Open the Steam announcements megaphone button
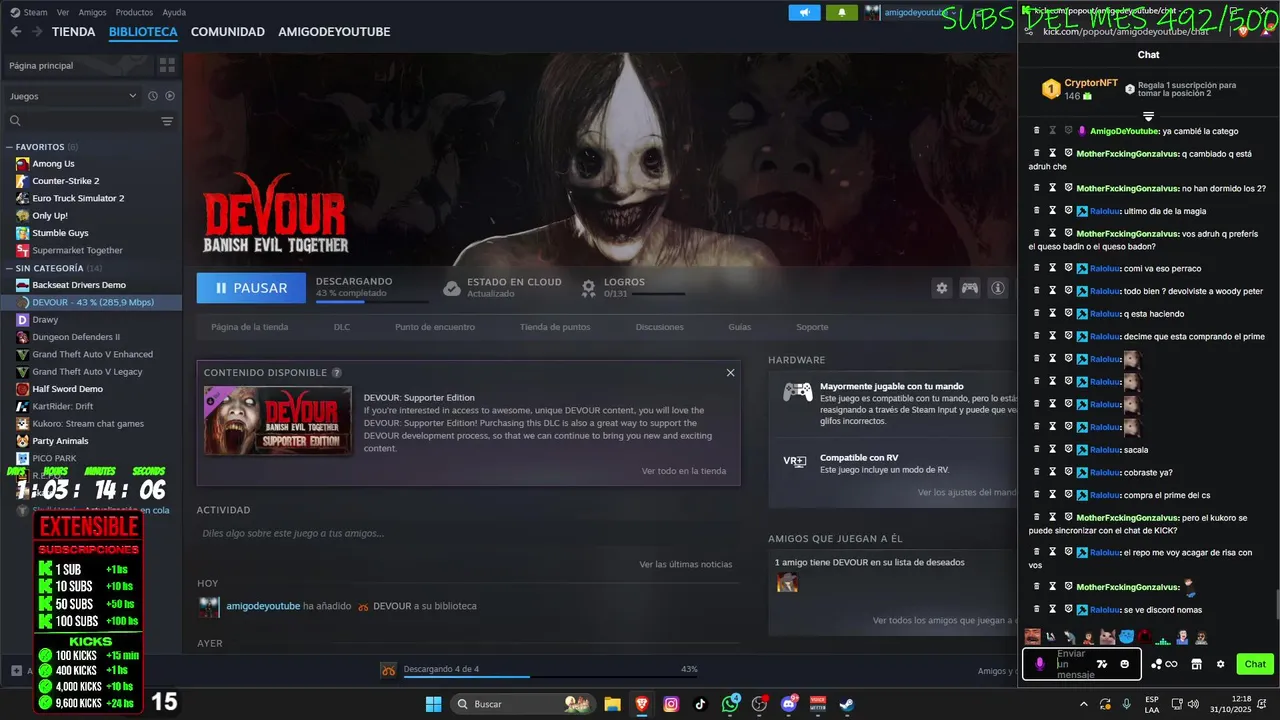The height and width of the screenshot is (720, 1280). click(804, 12)
